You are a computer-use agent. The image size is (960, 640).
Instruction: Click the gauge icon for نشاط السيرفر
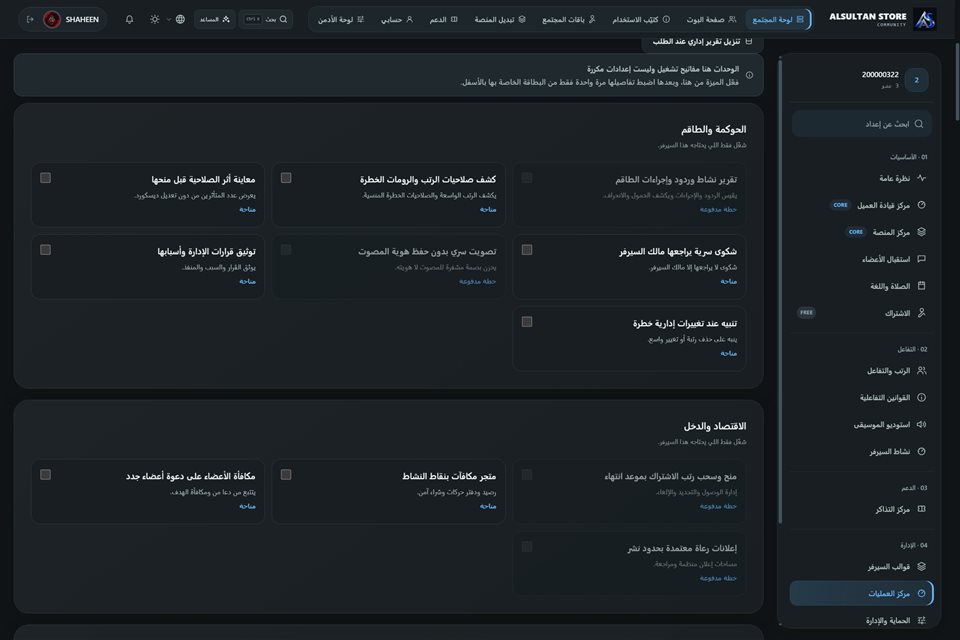click(921, 451)
